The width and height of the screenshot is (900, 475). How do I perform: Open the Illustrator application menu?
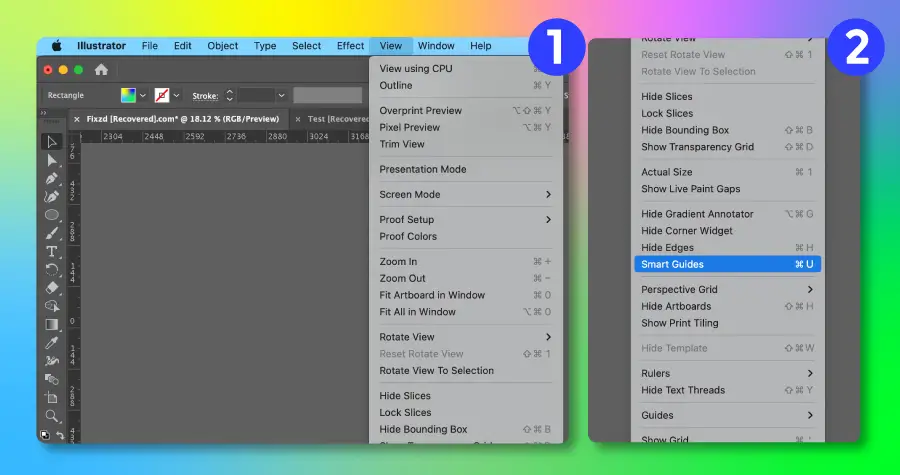pos(102,46)
